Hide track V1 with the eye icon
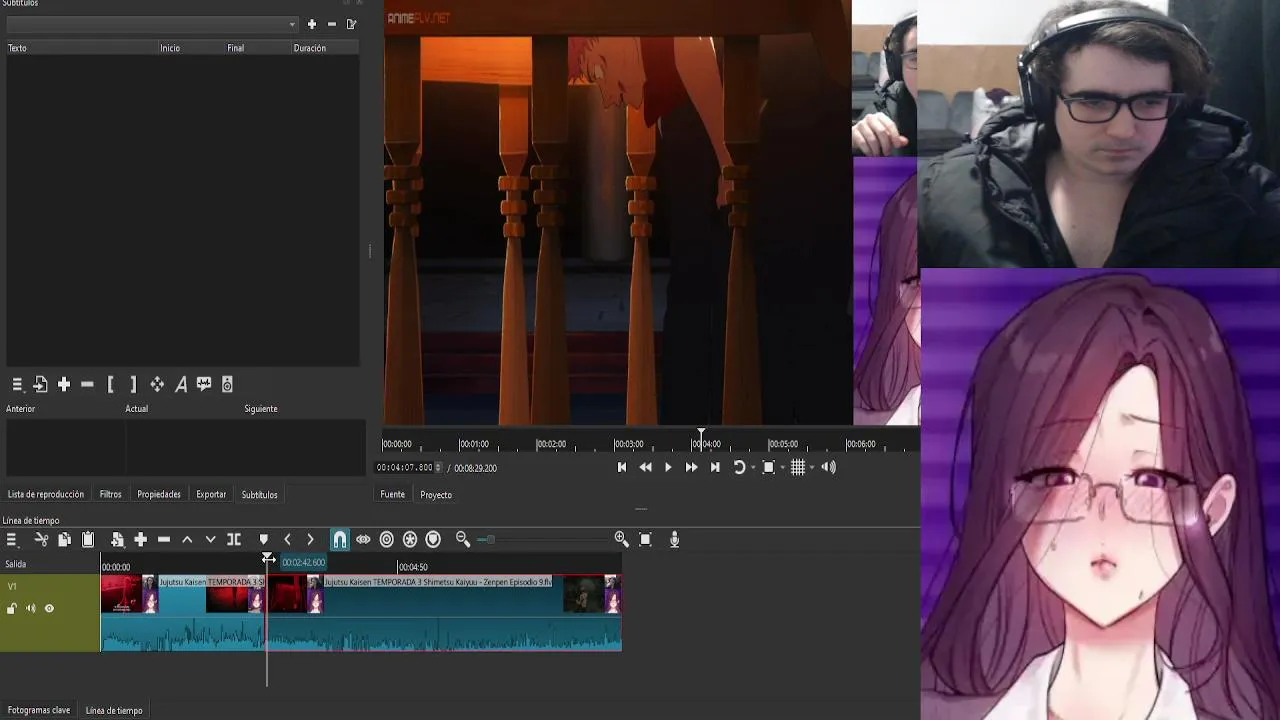This screenshot has height=720, width=1280. pos(49,608)
